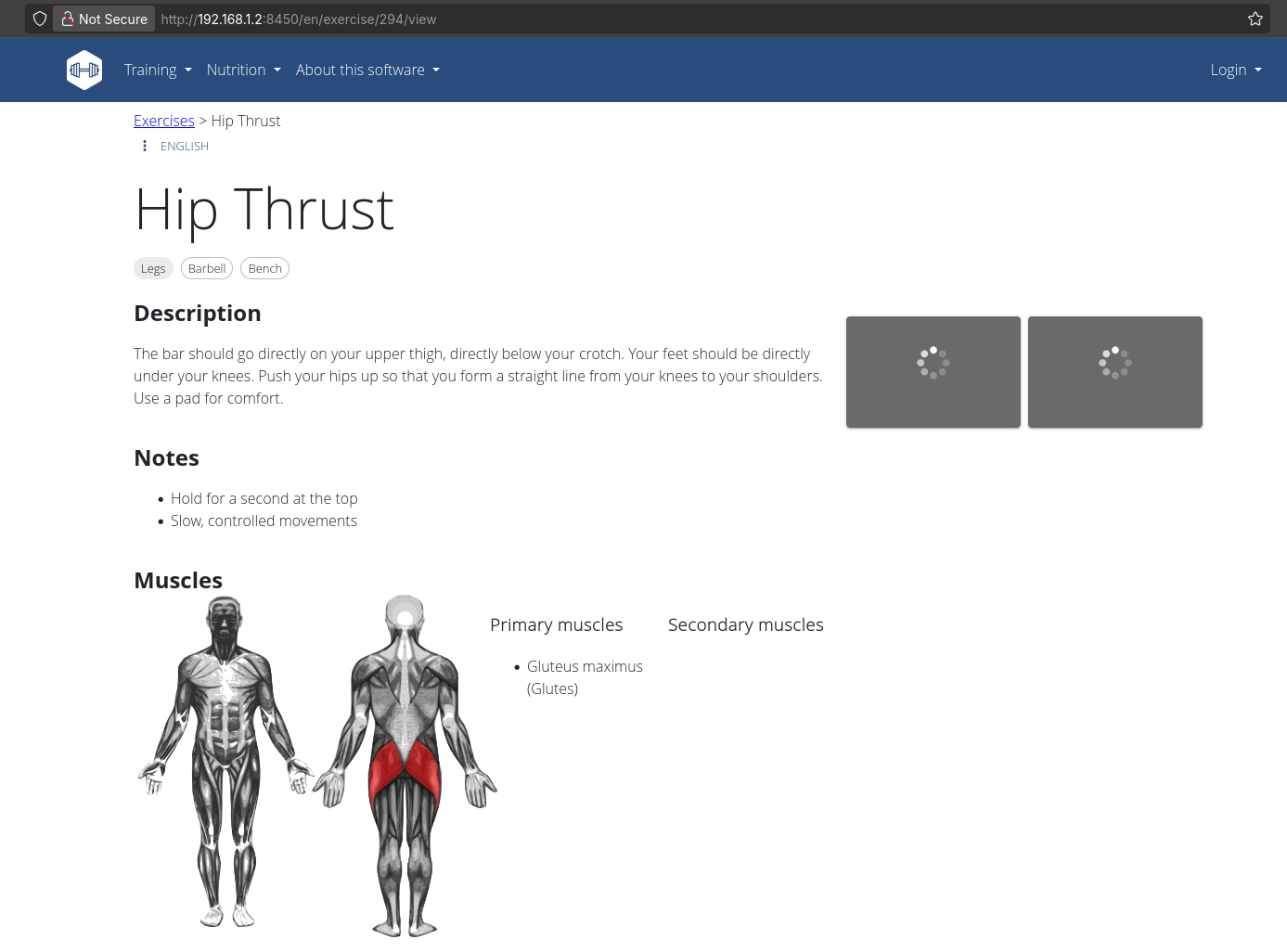
Task: Expand the Nutrition dropdown menu
Action: coord(243,70)
